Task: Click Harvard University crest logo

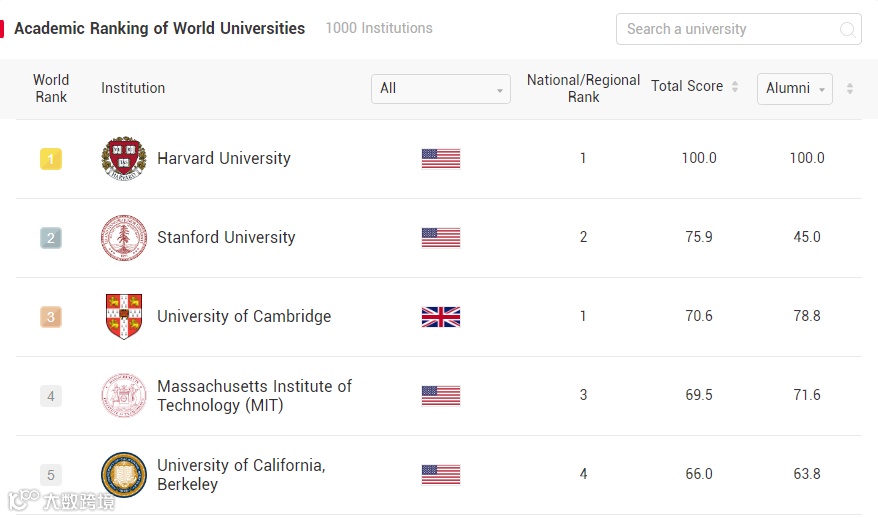Action: (124, 158)
